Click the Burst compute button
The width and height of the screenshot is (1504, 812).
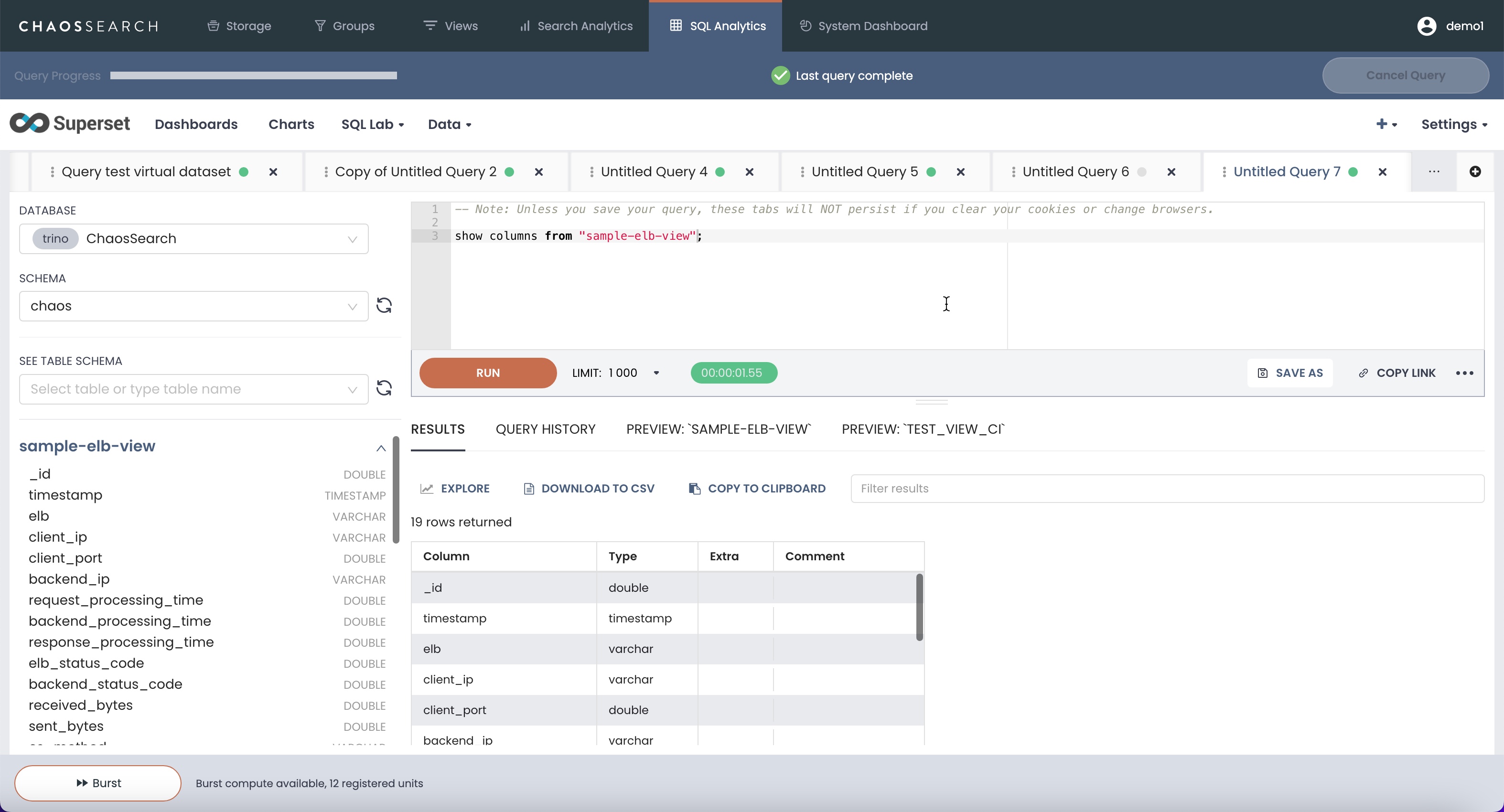coord(98,783)
